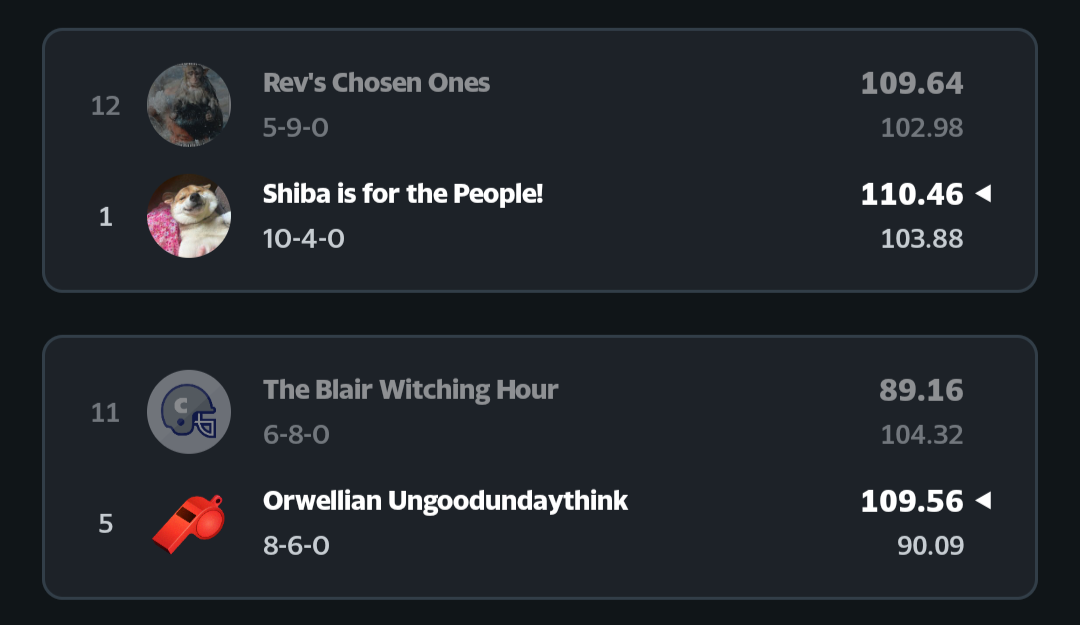1080x625 pixels.
Task: Open Orwellian Ungoodundaythink team page
Action: [x=445, y=500]
